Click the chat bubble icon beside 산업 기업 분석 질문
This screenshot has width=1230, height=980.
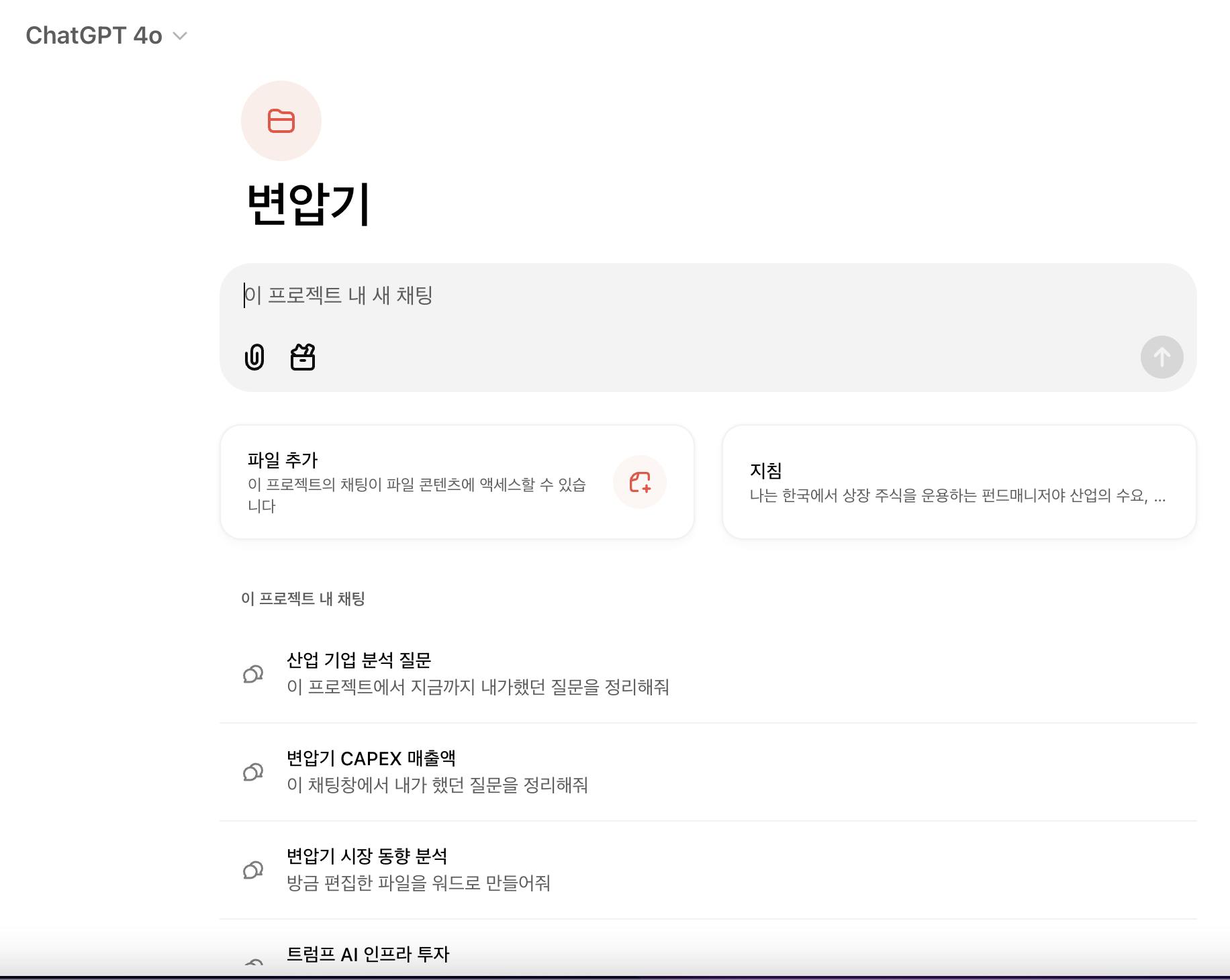click(x=253, y=674)
